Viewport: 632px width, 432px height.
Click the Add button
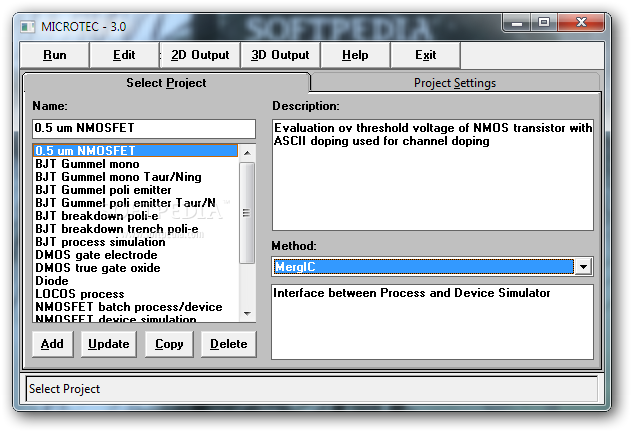click(52, 344)
